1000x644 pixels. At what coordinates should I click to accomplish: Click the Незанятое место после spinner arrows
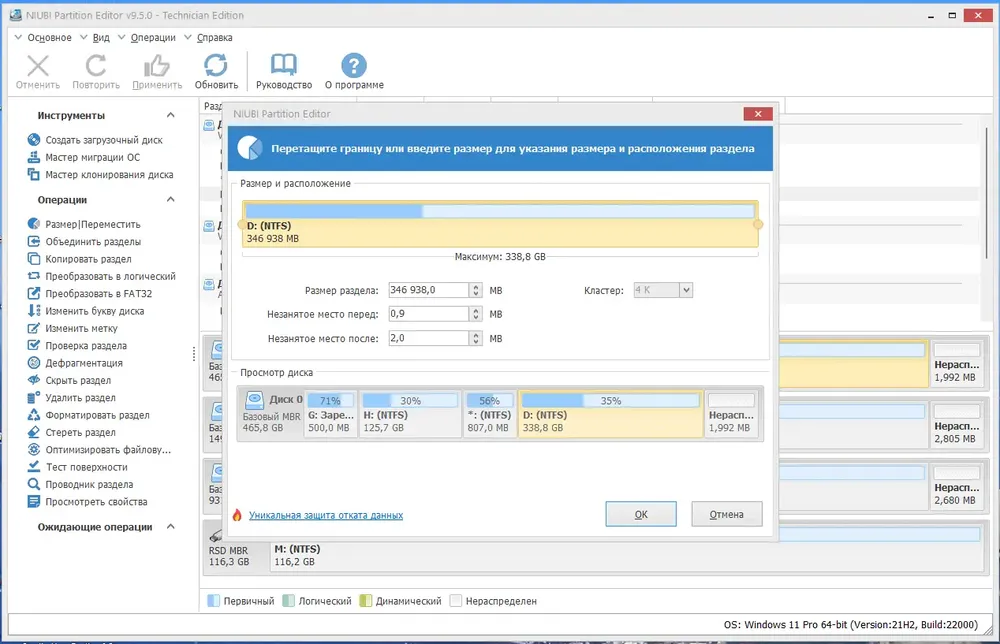tap(476, 339)
